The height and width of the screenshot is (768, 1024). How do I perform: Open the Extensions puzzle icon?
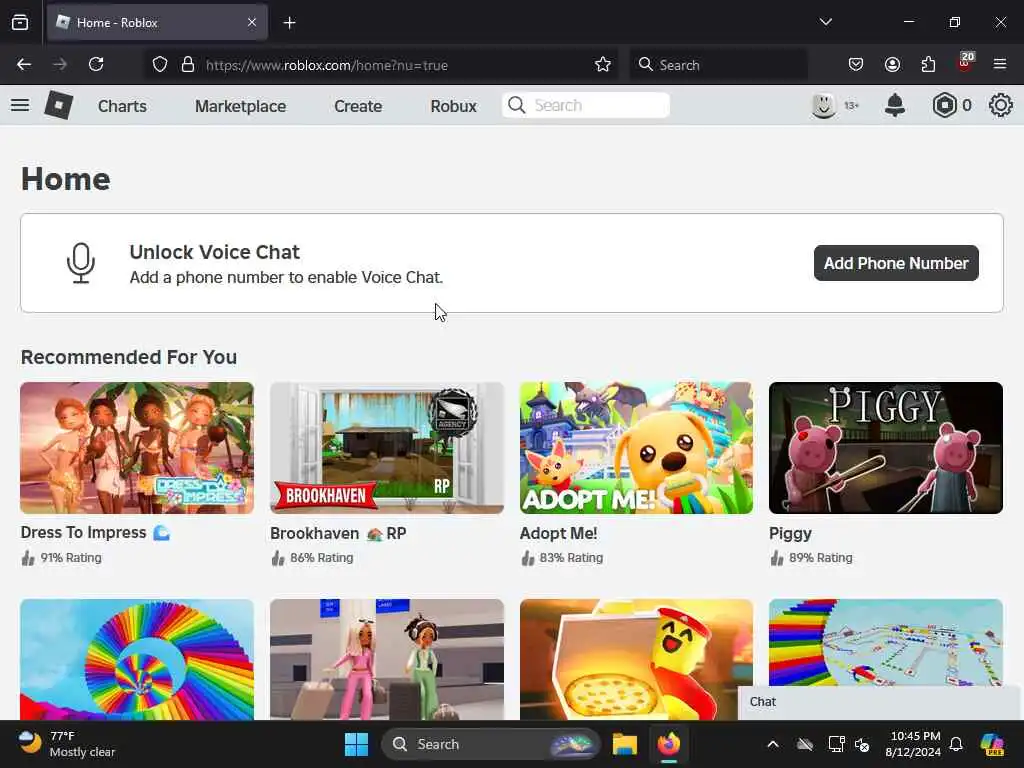click(928, 64)
